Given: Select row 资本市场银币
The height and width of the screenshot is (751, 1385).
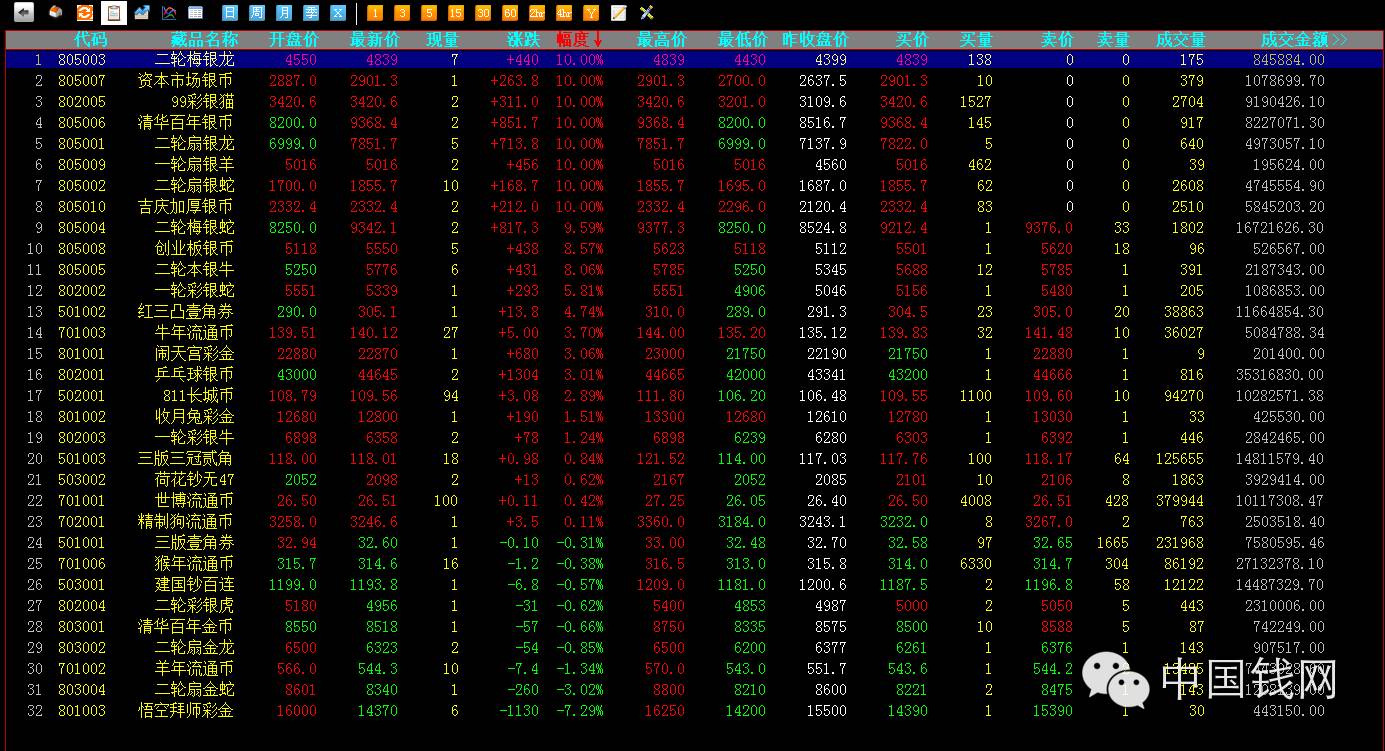Looking at the screenshot, I should 692,80.
